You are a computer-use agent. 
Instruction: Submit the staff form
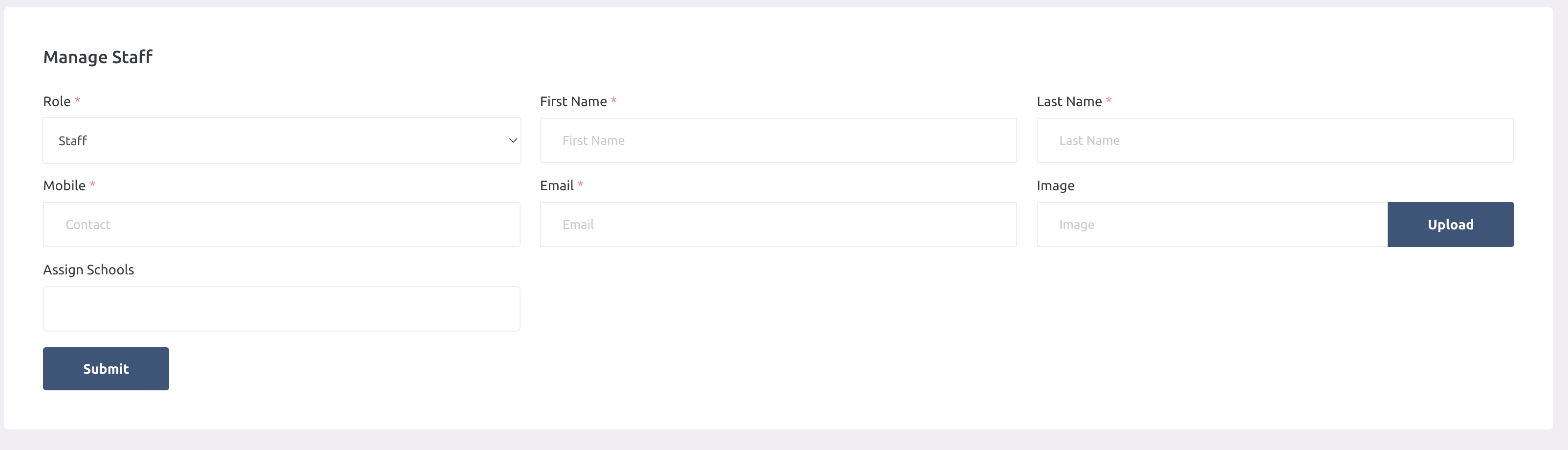pos(106,369)
